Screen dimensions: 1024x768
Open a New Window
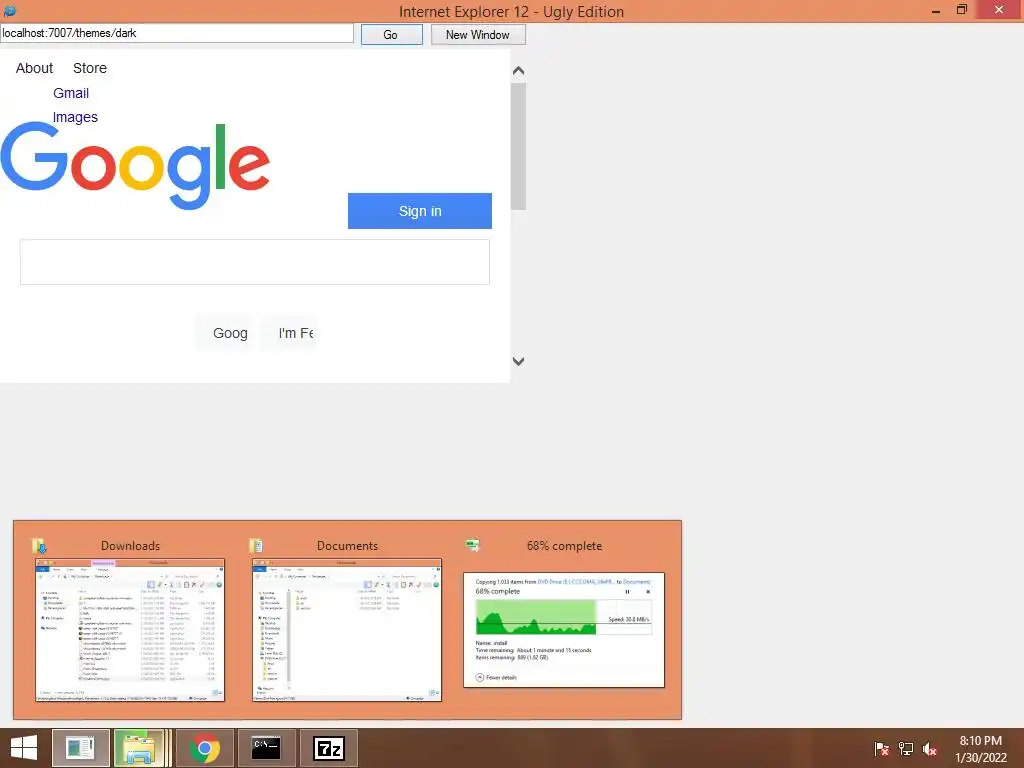click(477, 35)
